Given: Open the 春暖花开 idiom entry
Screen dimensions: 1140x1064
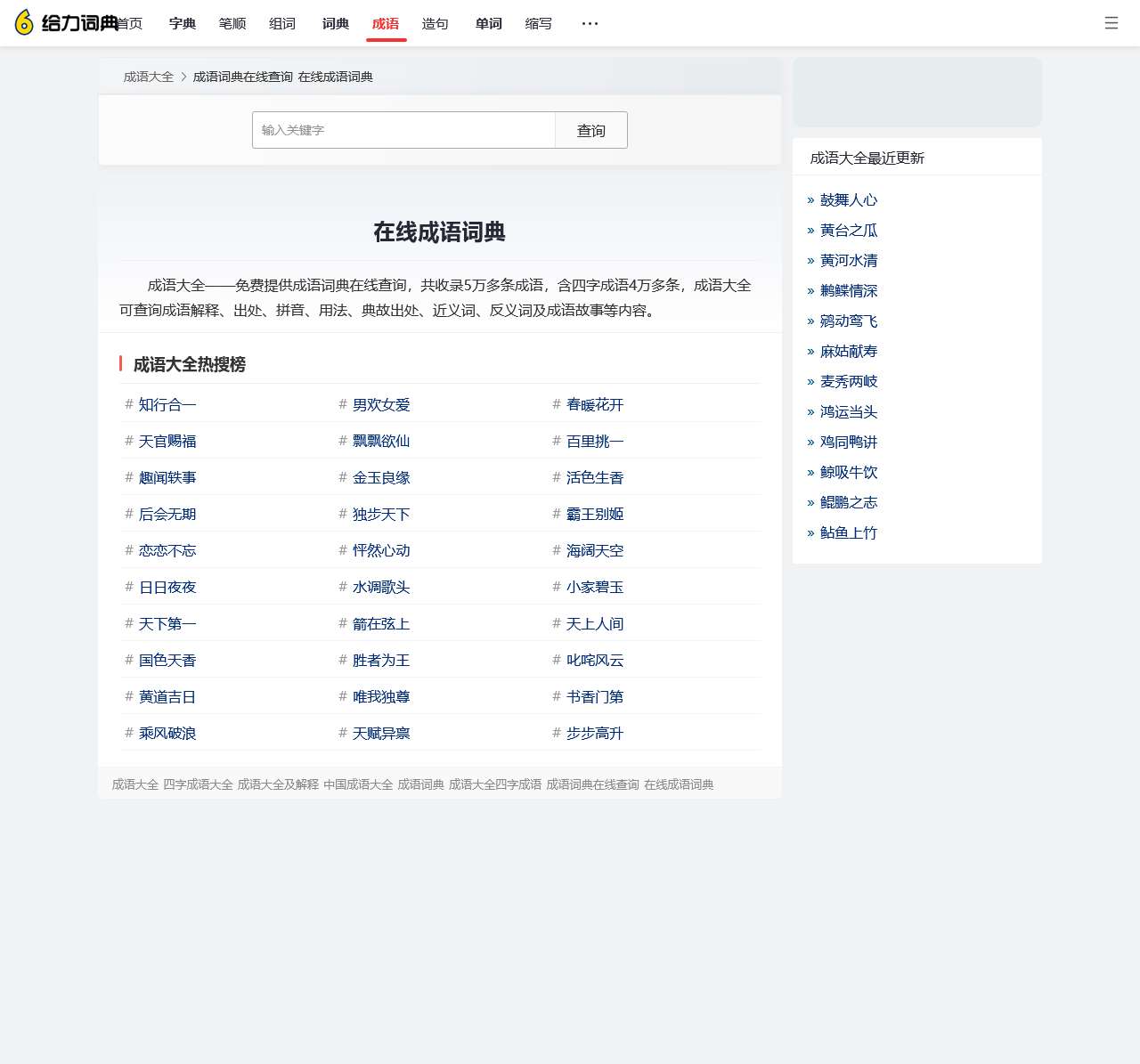Looking at the screenshot, I should point(595,404).
